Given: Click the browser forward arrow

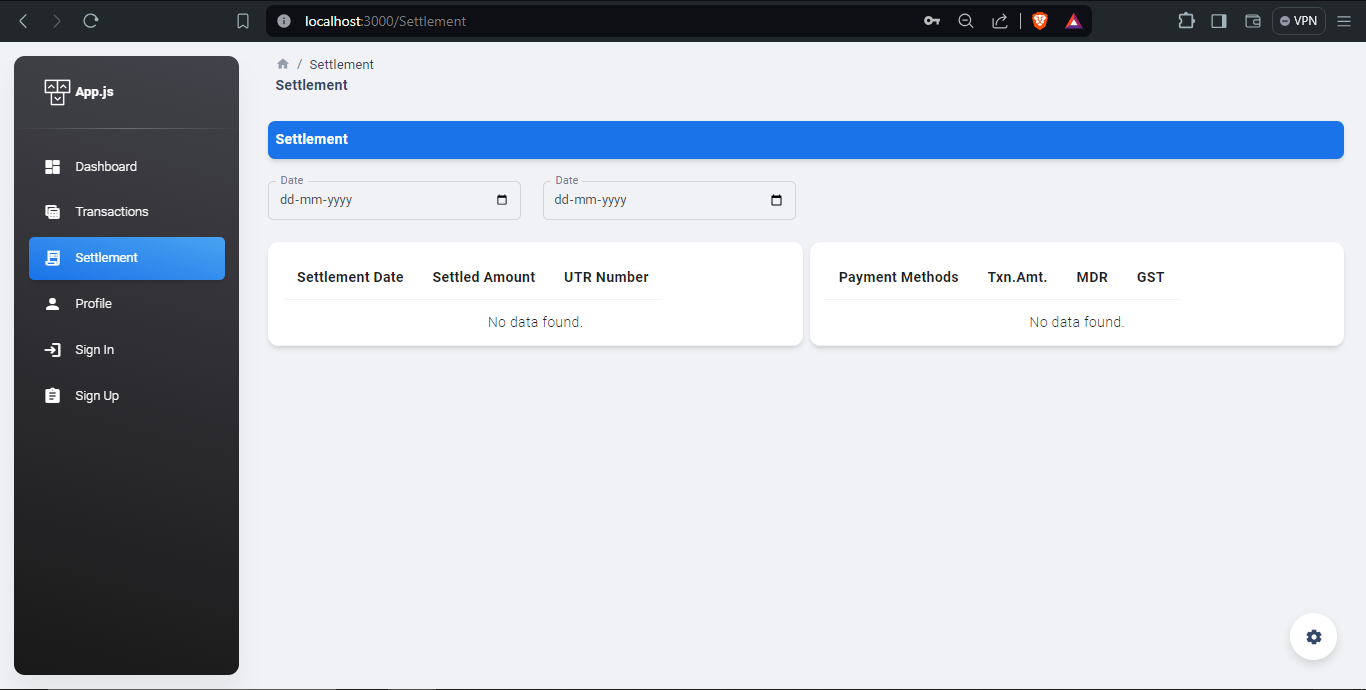Looking at the screenshot, I should 57,21.
